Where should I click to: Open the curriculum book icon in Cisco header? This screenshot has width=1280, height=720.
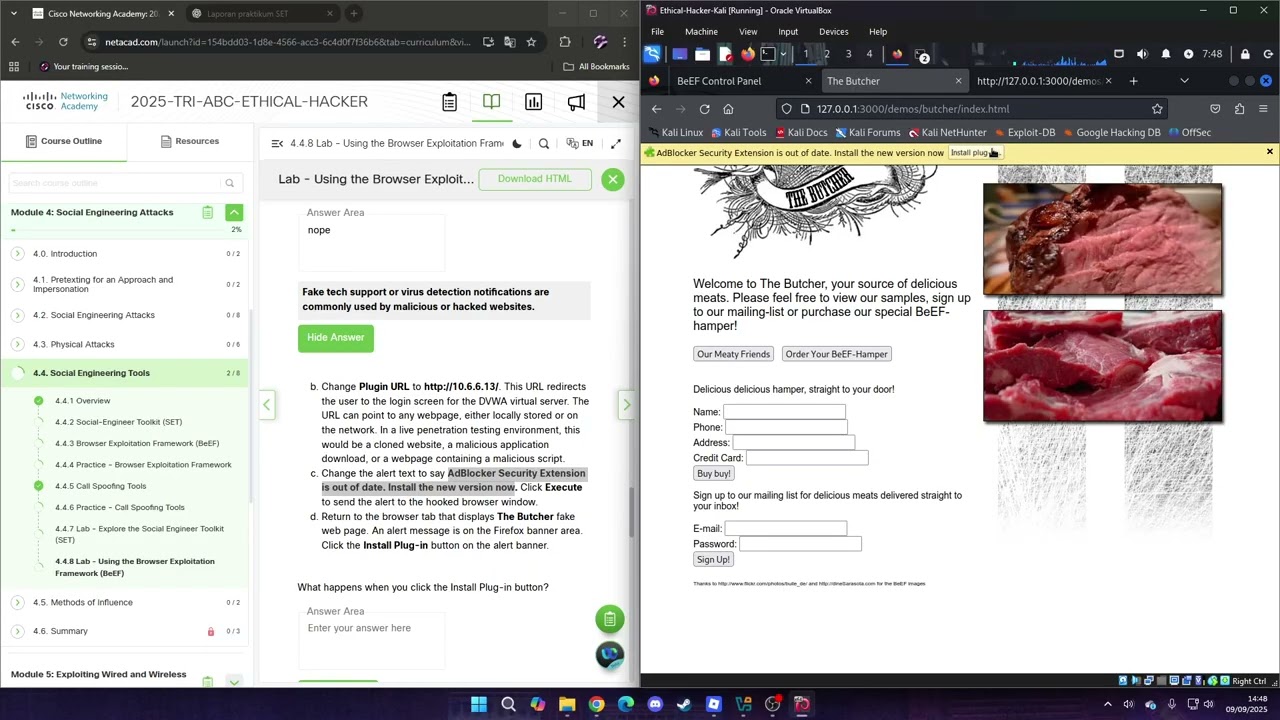click(x=491, y=102)
